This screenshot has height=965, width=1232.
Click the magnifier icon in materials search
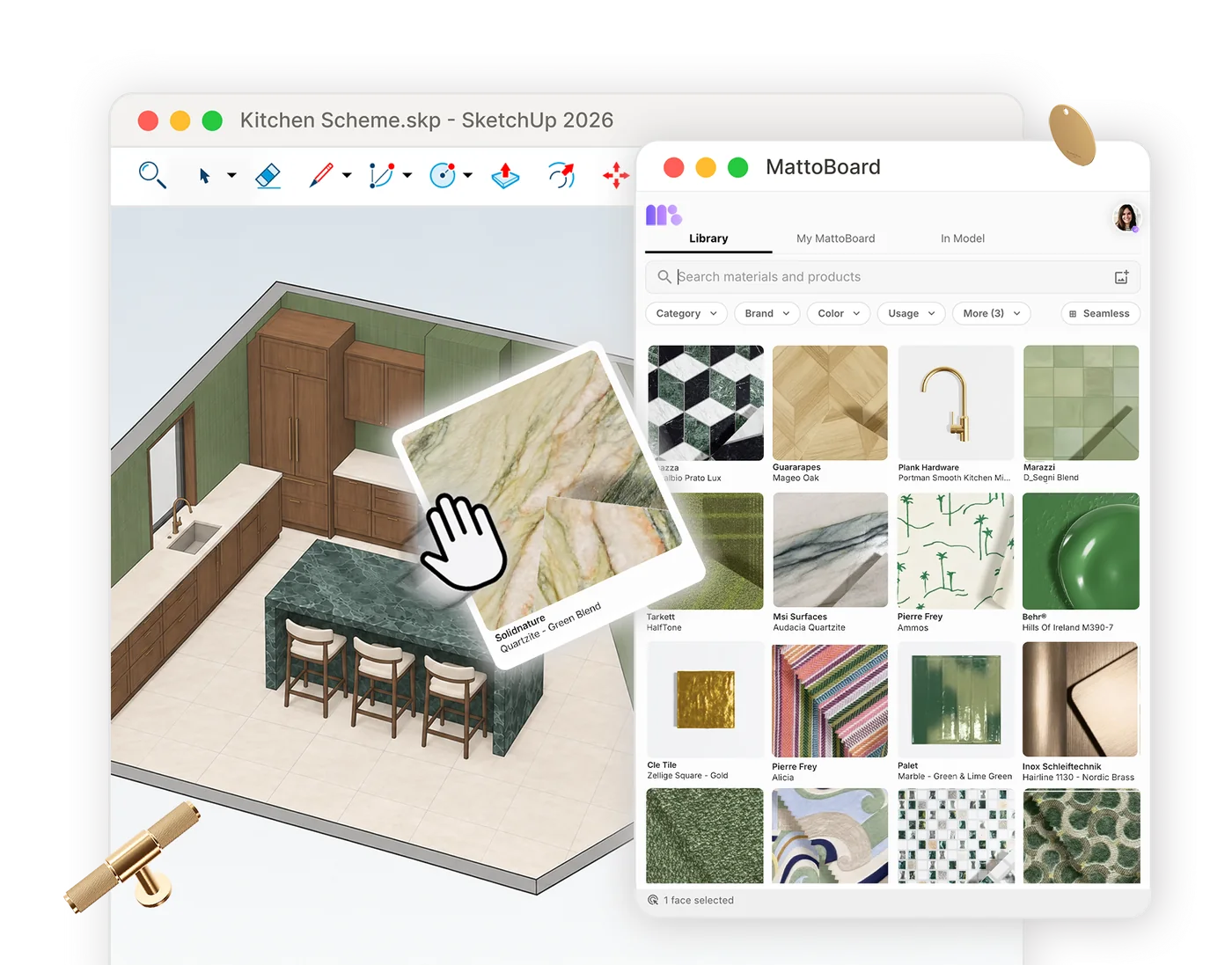tap(664, 277)
